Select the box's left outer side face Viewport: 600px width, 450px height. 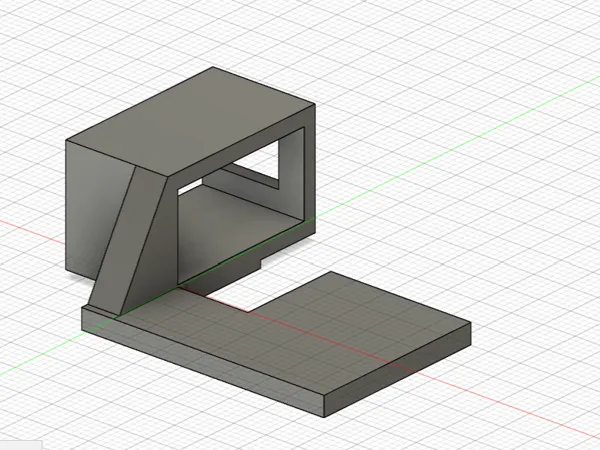pos(90,207)
